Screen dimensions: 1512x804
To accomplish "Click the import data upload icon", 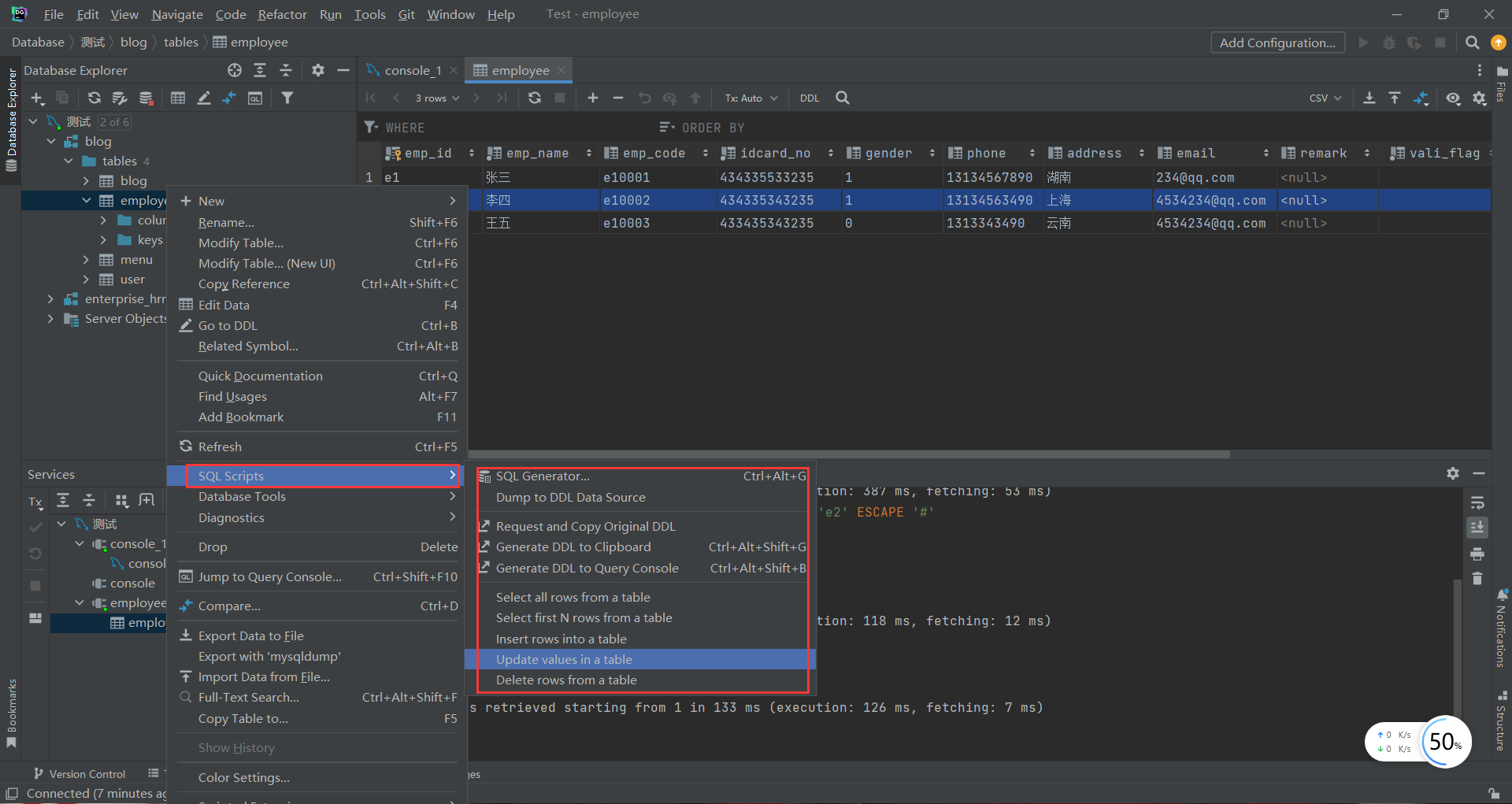I will pos(1395,98).
